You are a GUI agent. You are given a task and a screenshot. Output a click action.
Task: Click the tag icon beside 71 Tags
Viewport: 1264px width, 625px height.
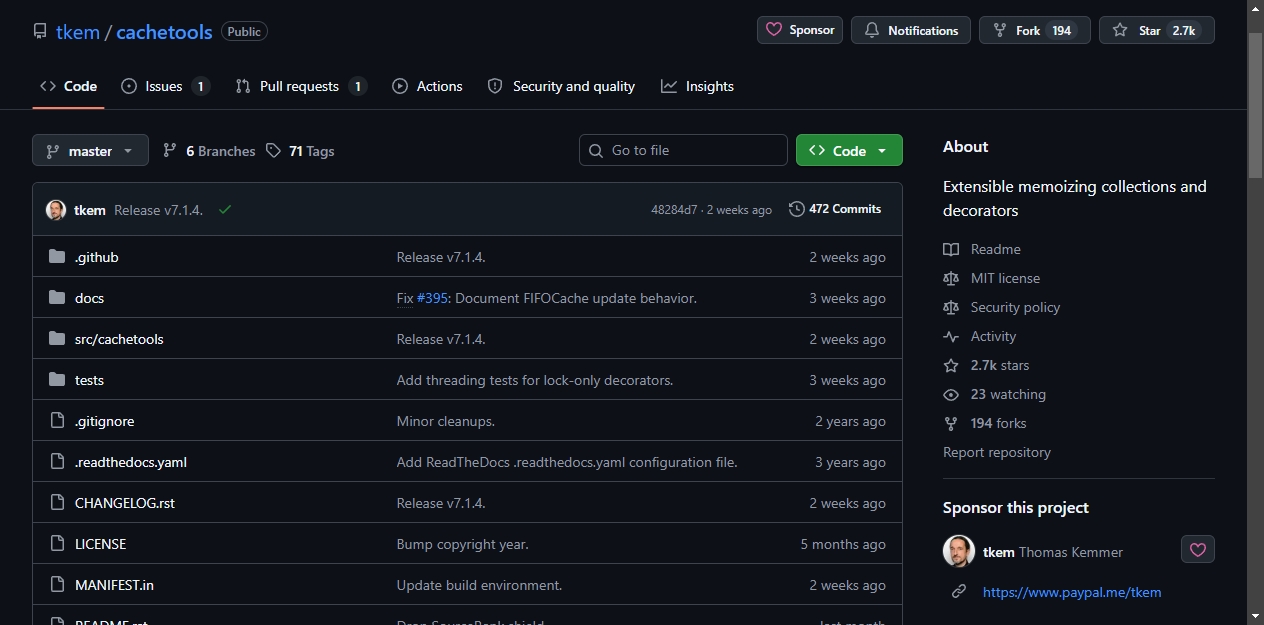click(x=274, y=151)
